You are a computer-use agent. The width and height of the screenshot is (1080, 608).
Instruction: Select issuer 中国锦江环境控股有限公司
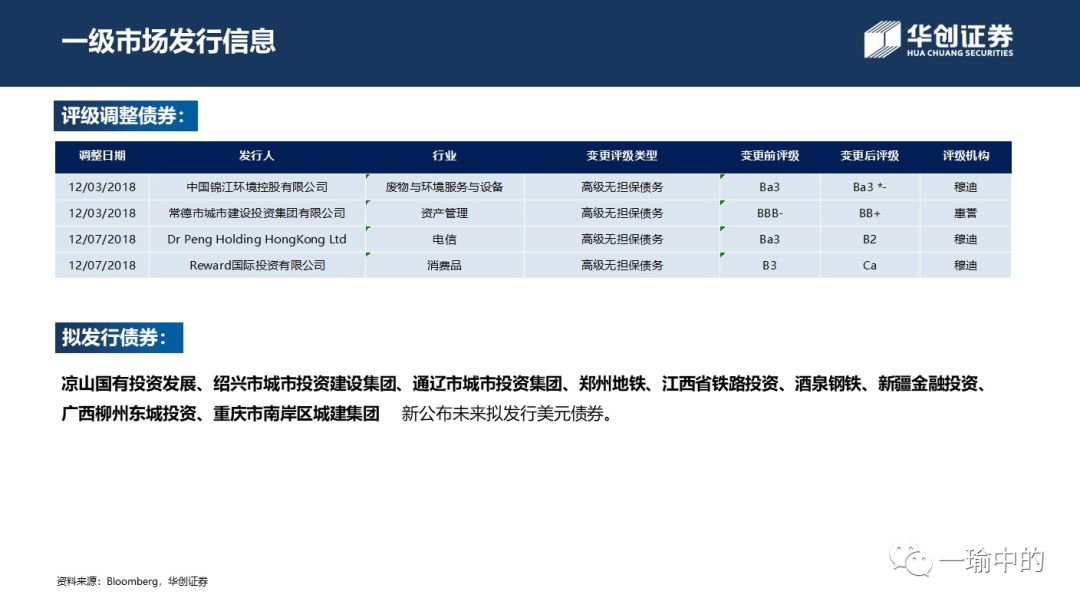[257, 187]
